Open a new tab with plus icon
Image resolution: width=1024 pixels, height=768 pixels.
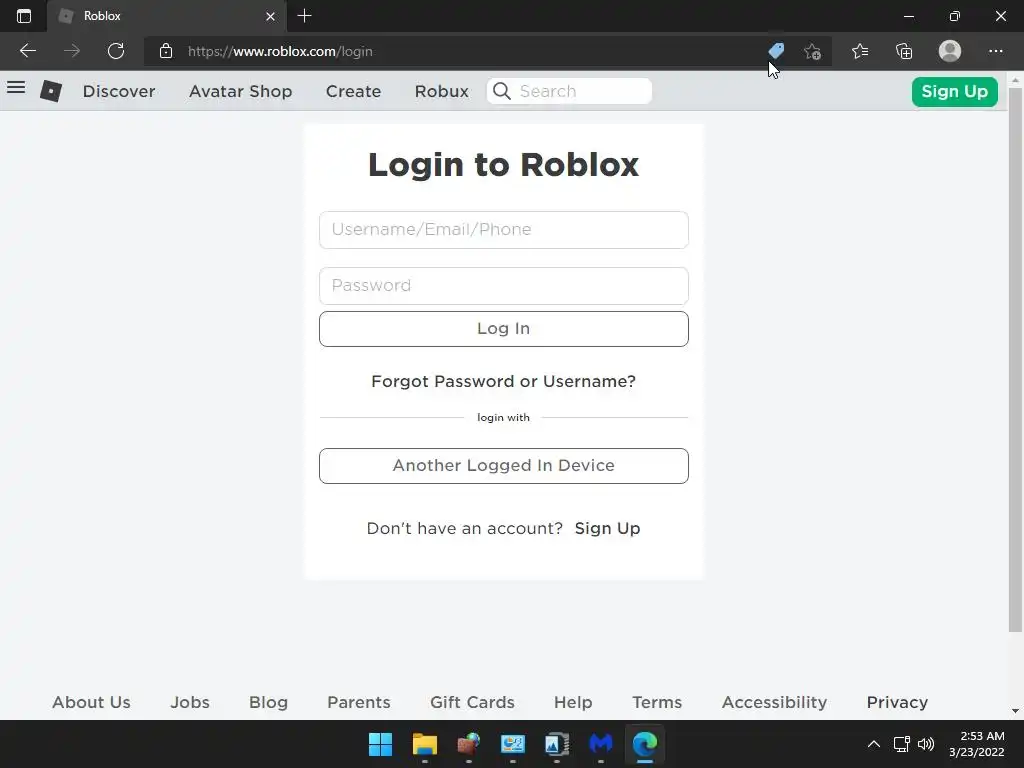pyautogui.click(x=304, y=16)
